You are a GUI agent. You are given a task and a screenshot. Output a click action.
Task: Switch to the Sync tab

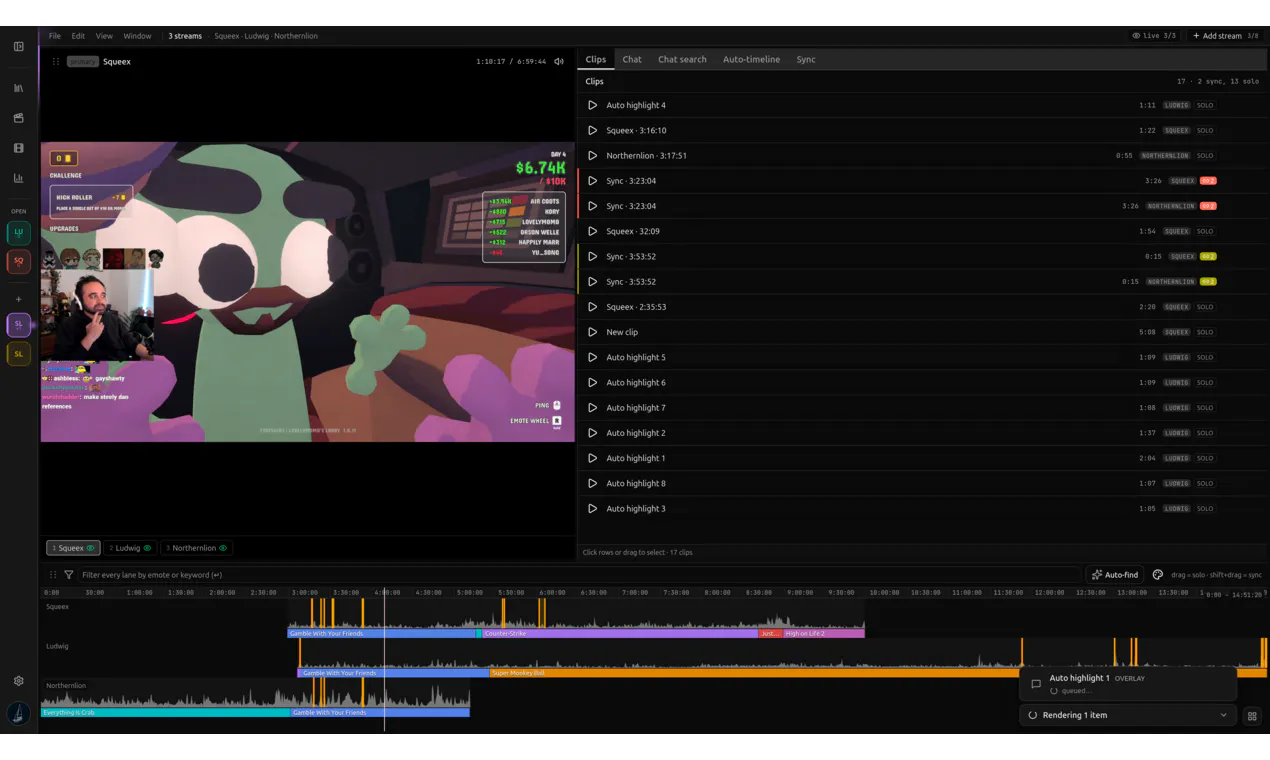(x=806, y=59)
